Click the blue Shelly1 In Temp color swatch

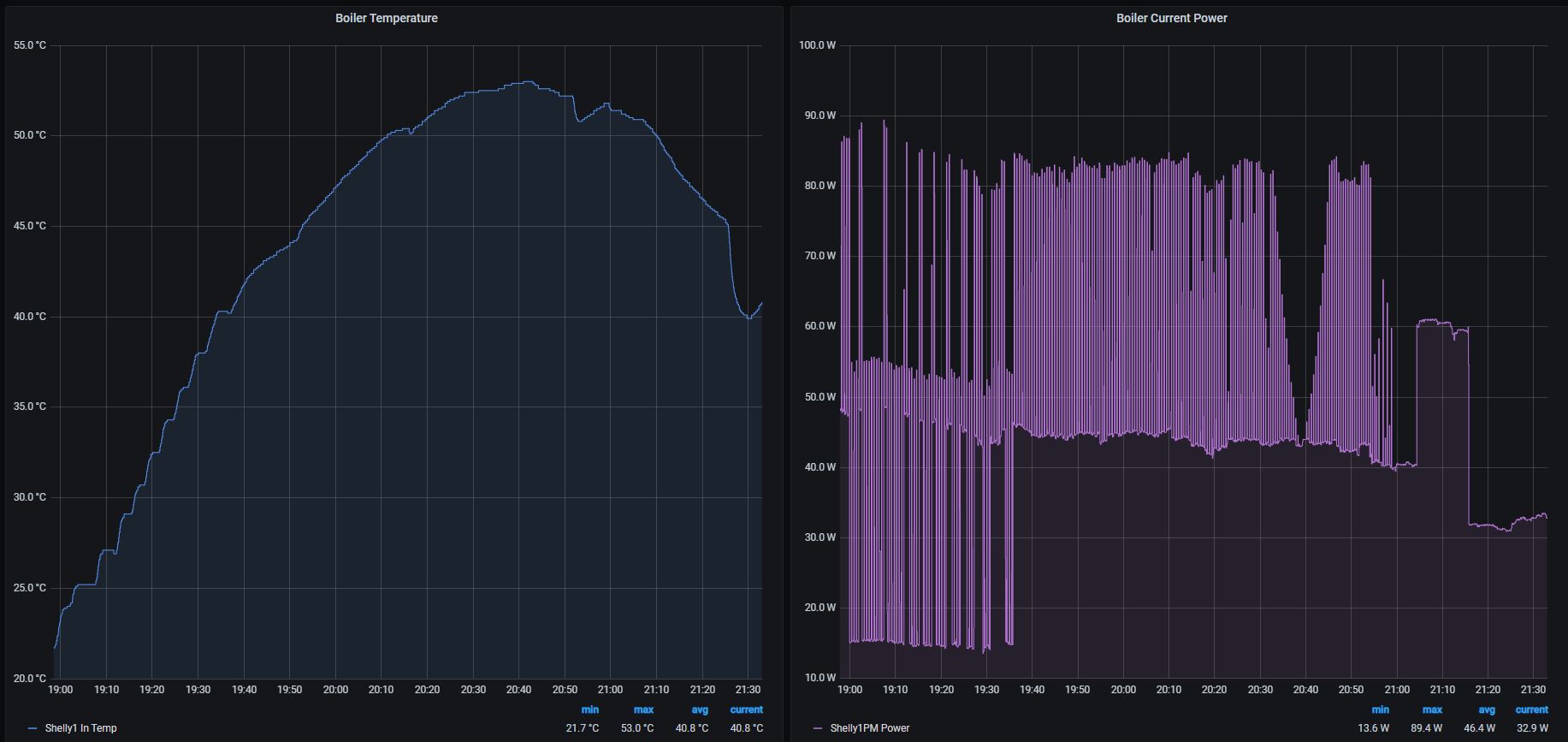[x=33, y=728]
